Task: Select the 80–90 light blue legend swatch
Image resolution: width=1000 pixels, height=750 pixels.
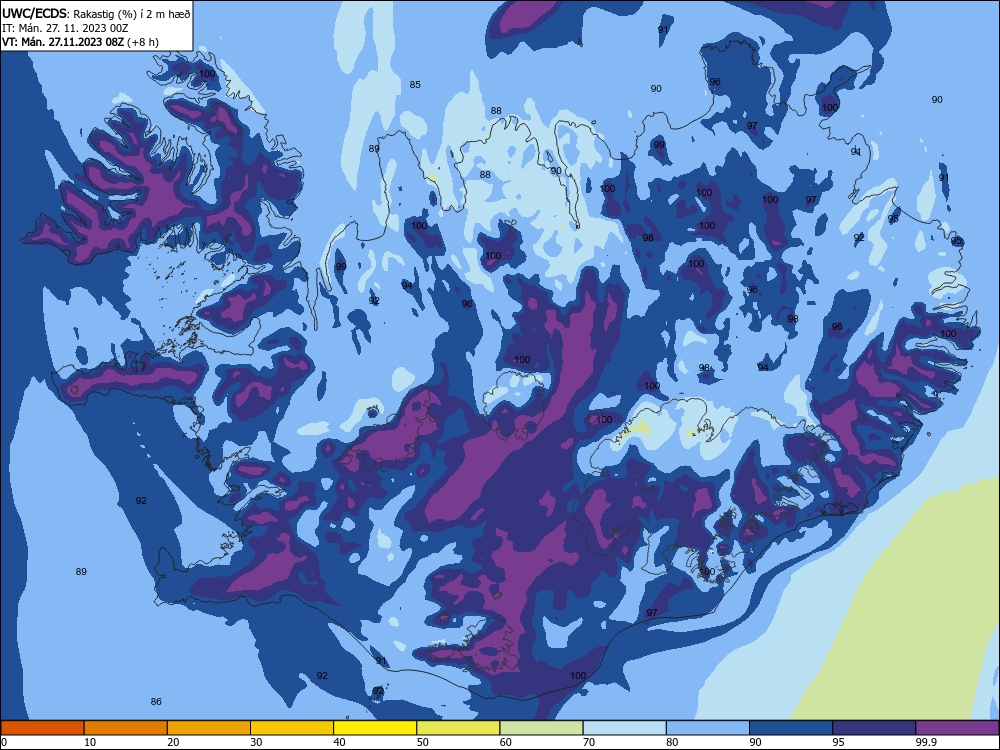Action: point(708,728)
